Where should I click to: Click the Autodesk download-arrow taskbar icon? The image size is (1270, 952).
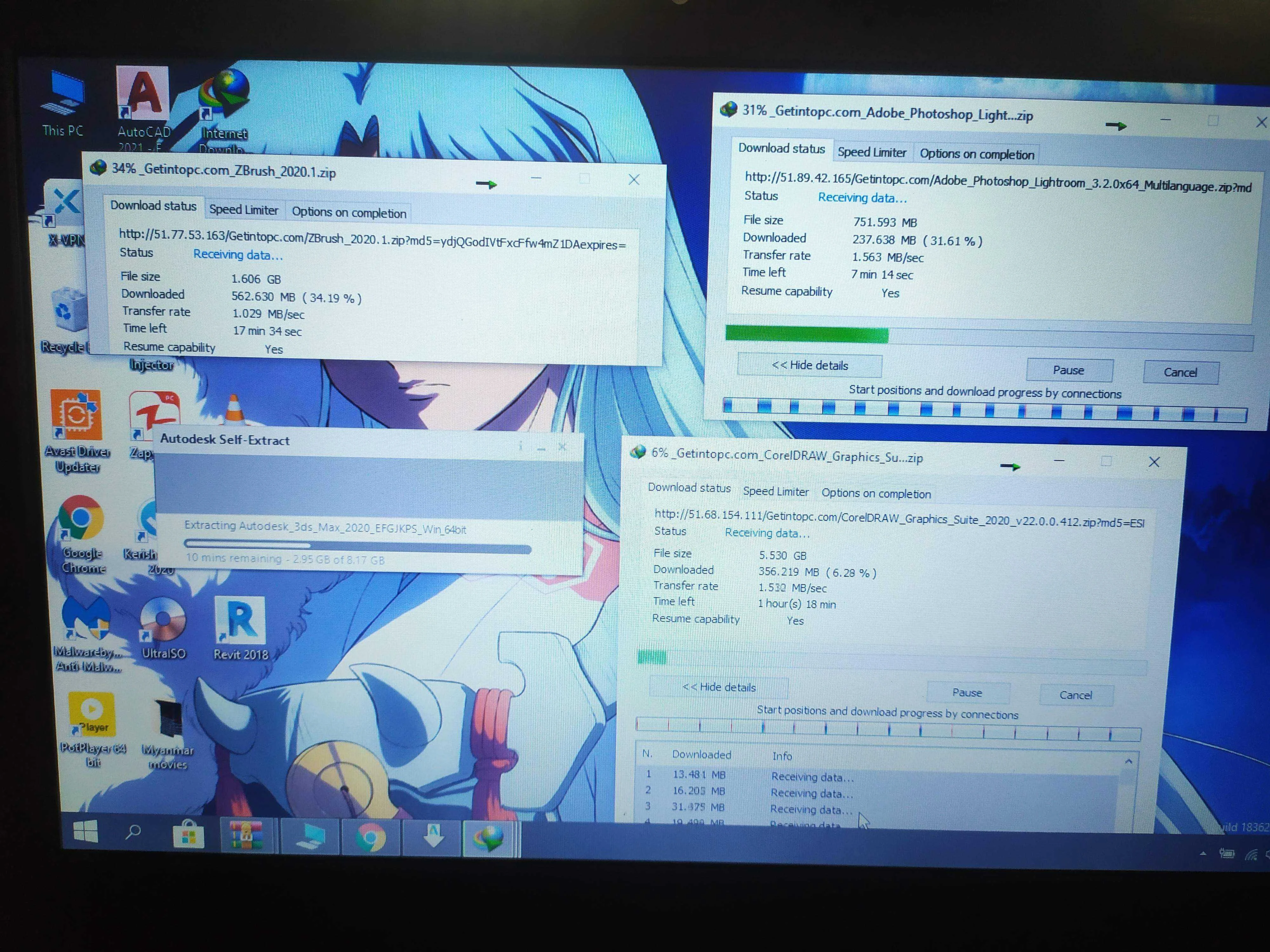click(433, 837)
